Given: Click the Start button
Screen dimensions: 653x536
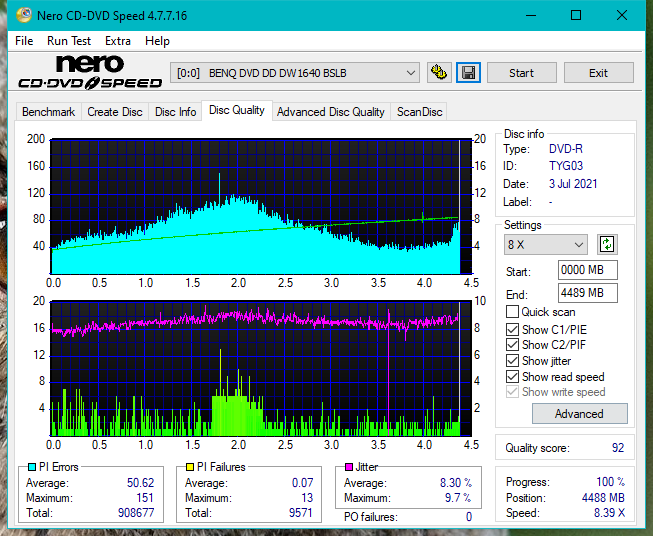Looking at the screenshot, I should point(522,73).
